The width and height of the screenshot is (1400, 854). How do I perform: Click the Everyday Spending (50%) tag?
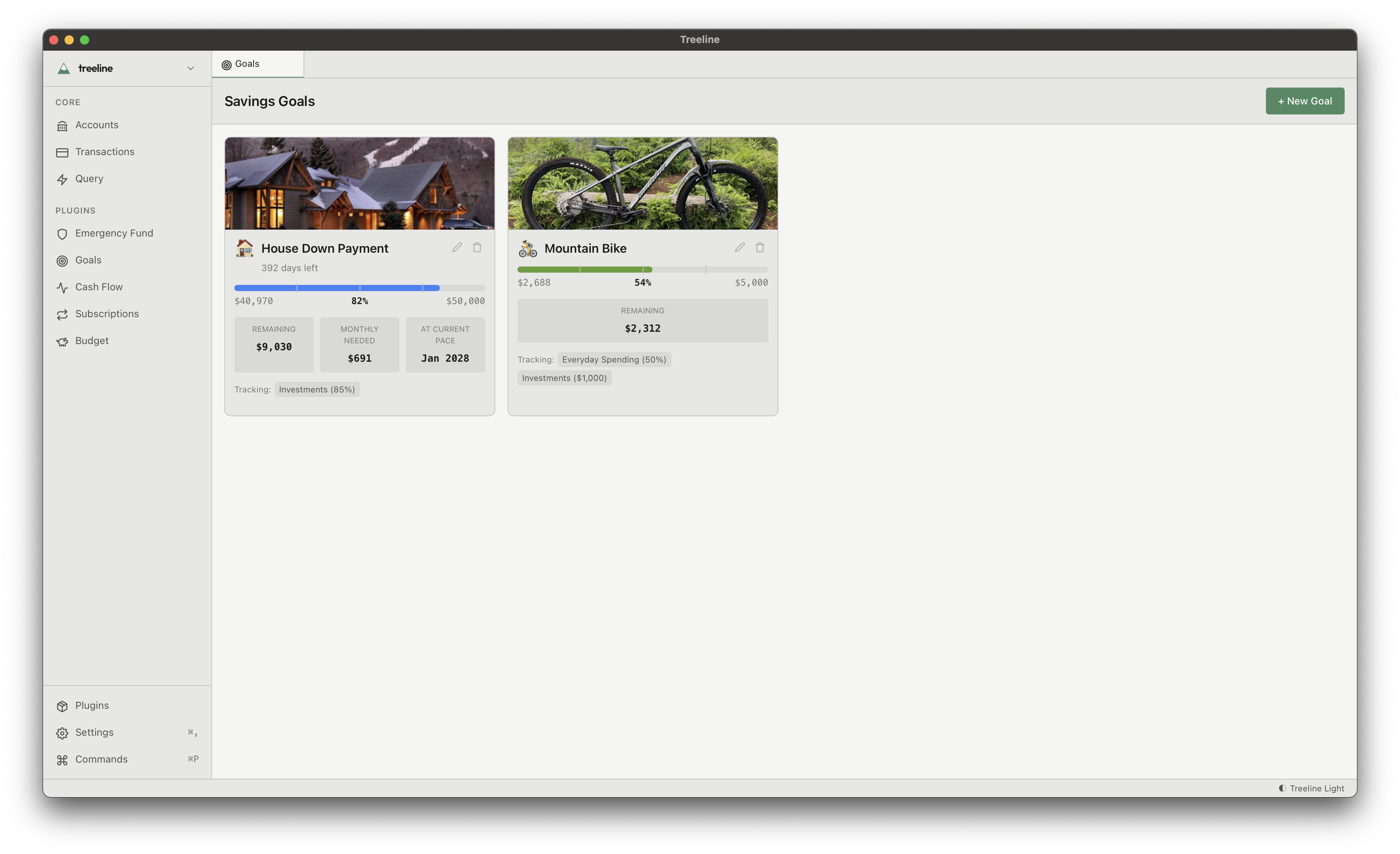pyautogui.click(x=614, y=359)
